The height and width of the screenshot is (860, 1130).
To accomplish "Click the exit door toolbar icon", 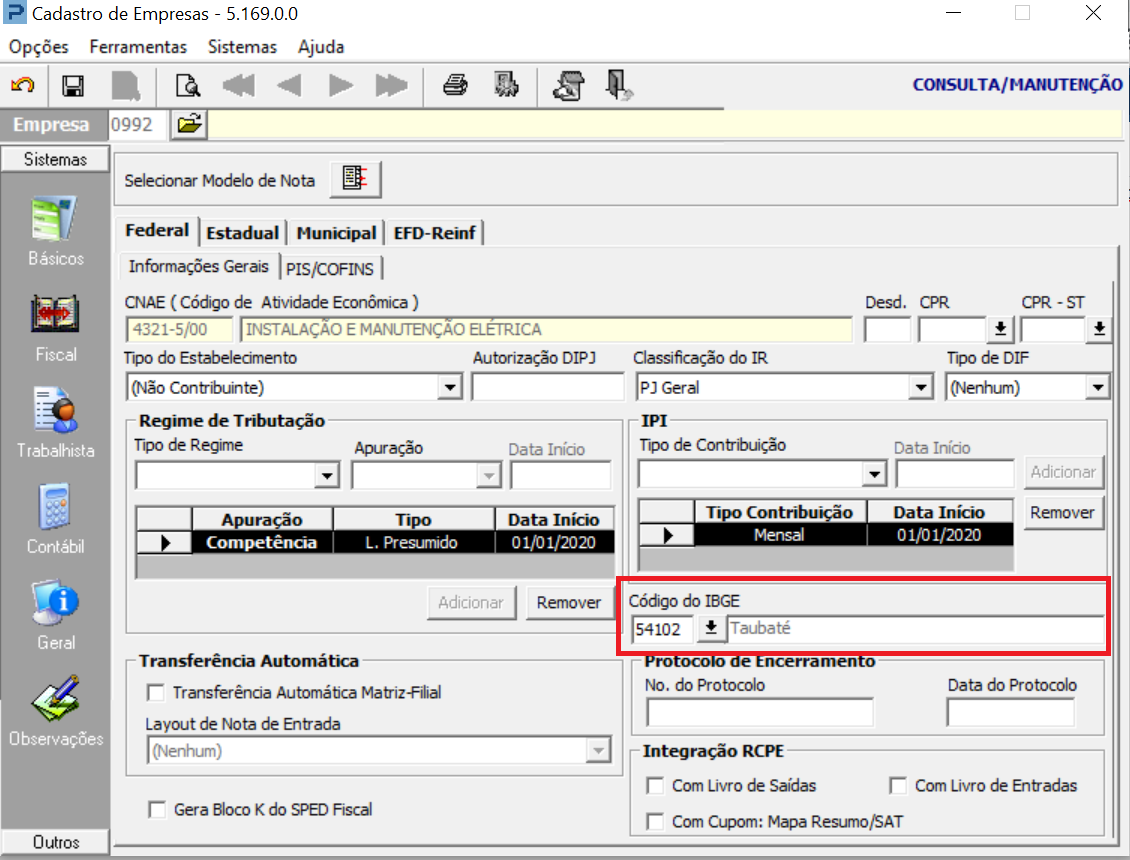I will coord(618,85).
